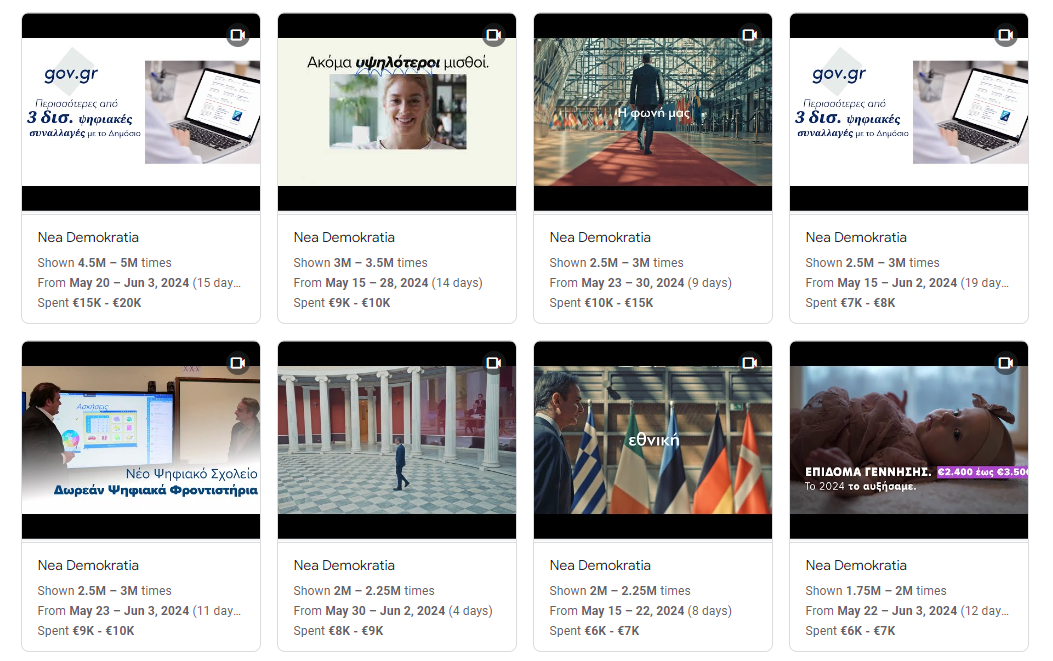Screen dimensions: 1053x661
Task: Click video icon on 'Η φωνή μας' ad
Action: click(x=749, y=35)
